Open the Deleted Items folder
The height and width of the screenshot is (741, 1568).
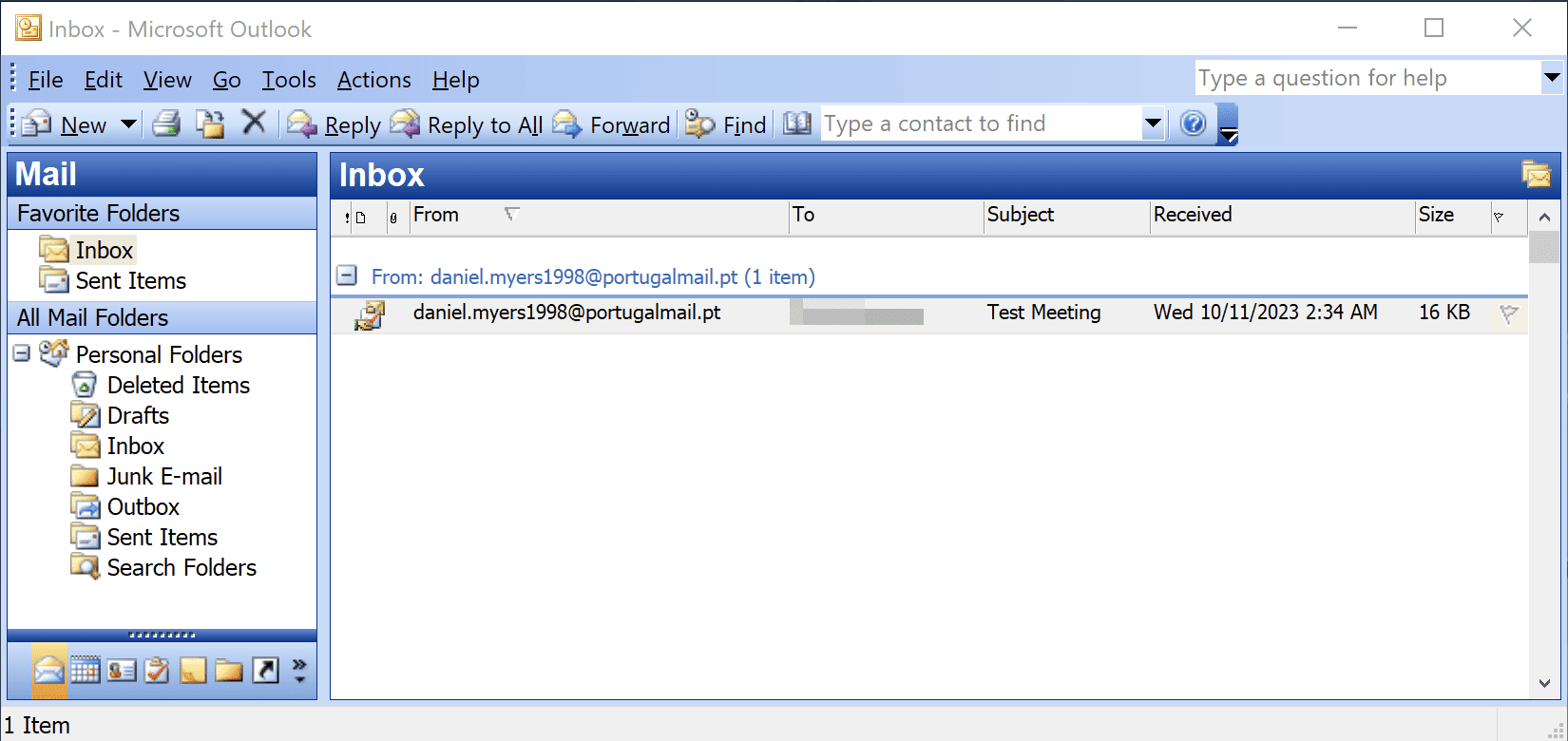tap(161, 385)
